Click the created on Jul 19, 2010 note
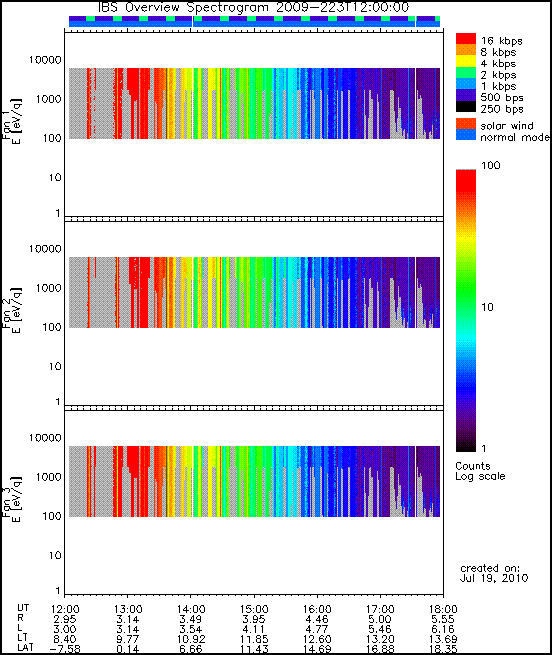Screen dimensions: 552x655 point(494,573)
